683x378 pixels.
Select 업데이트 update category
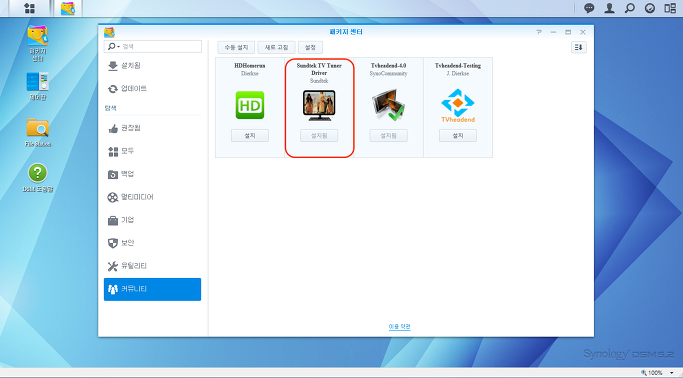pyautogui.click(x=152, y=89)
